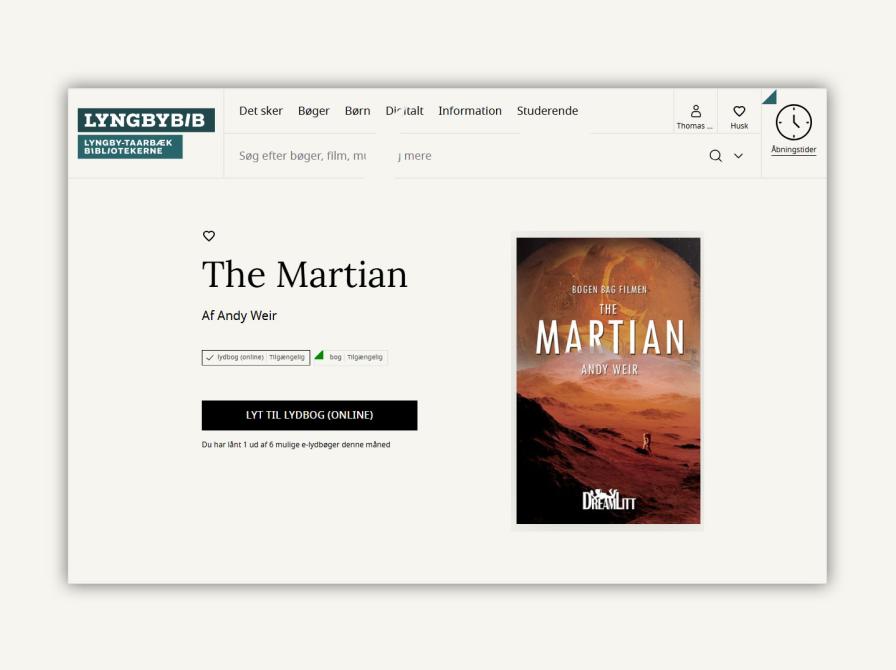Open the Husk heart list icon
The image size is (896, 670).
pos(739,116)
